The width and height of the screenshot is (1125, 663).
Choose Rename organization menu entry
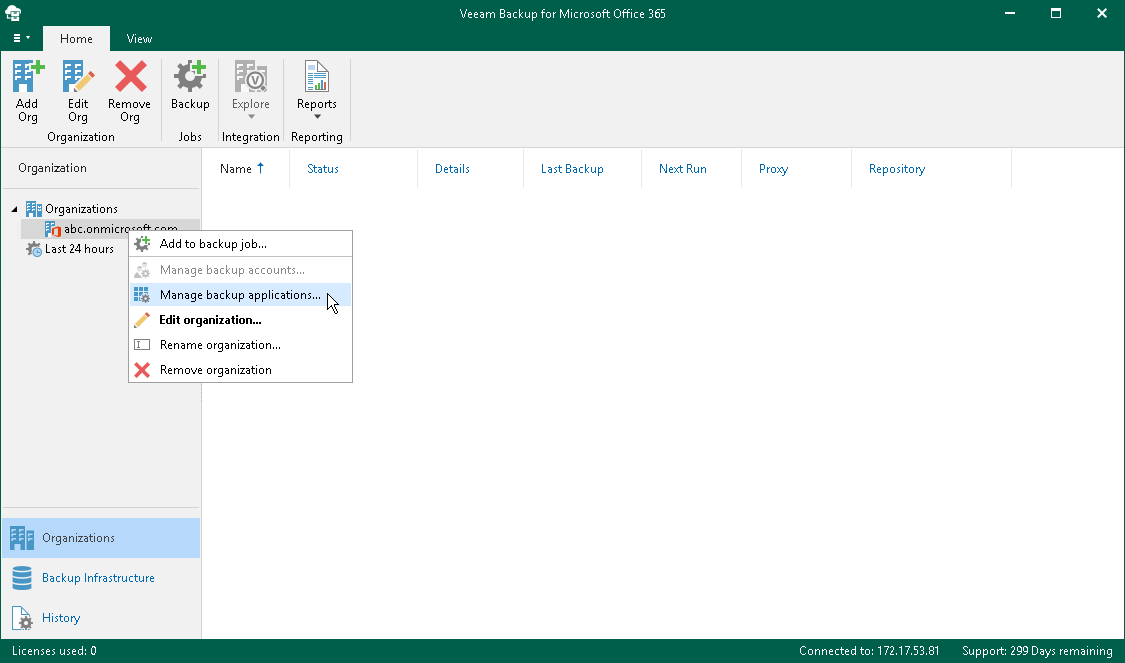(240, 345)
